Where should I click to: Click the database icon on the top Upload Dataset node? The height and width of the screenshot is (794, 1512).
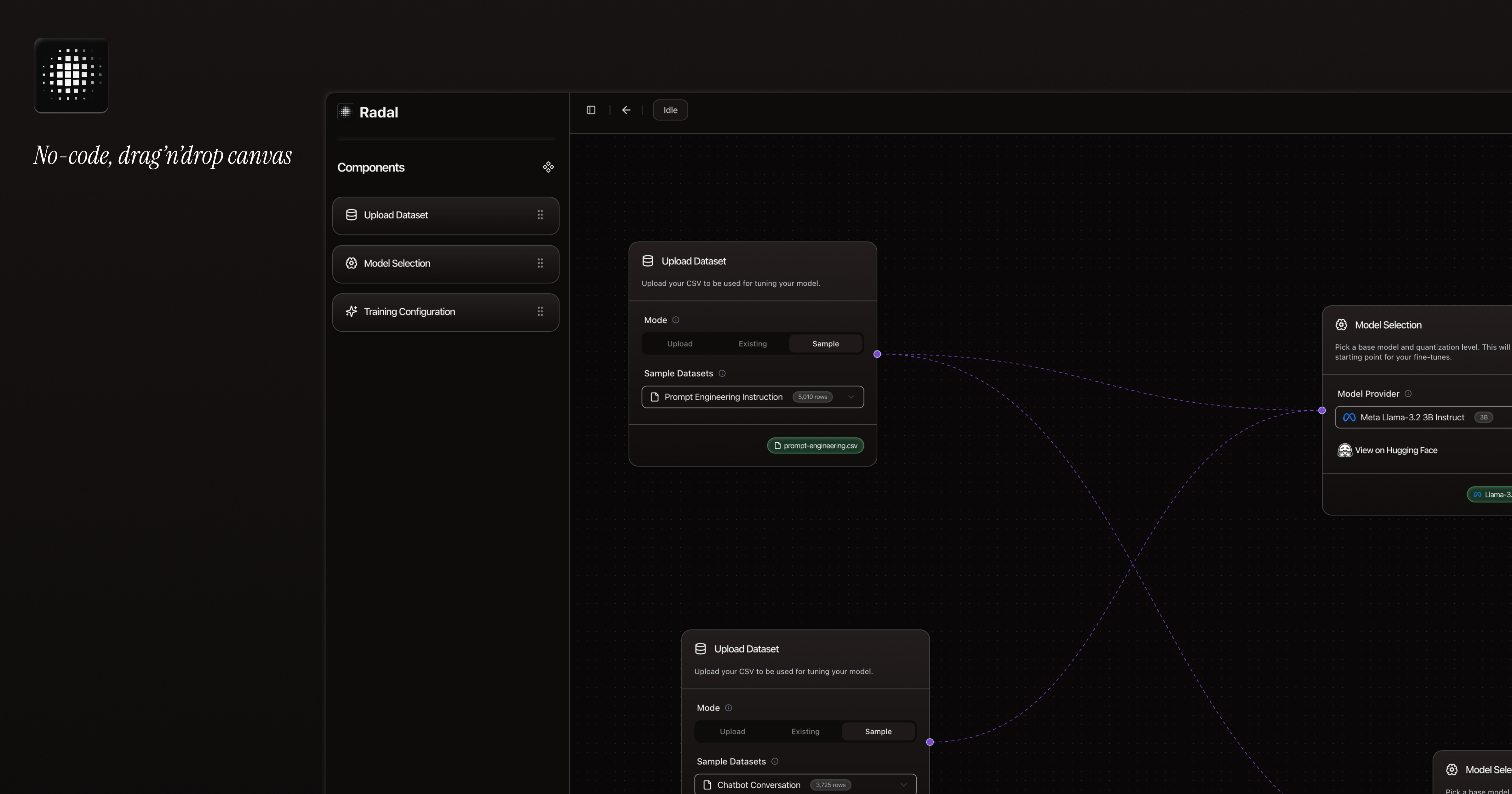coord(648,261)
